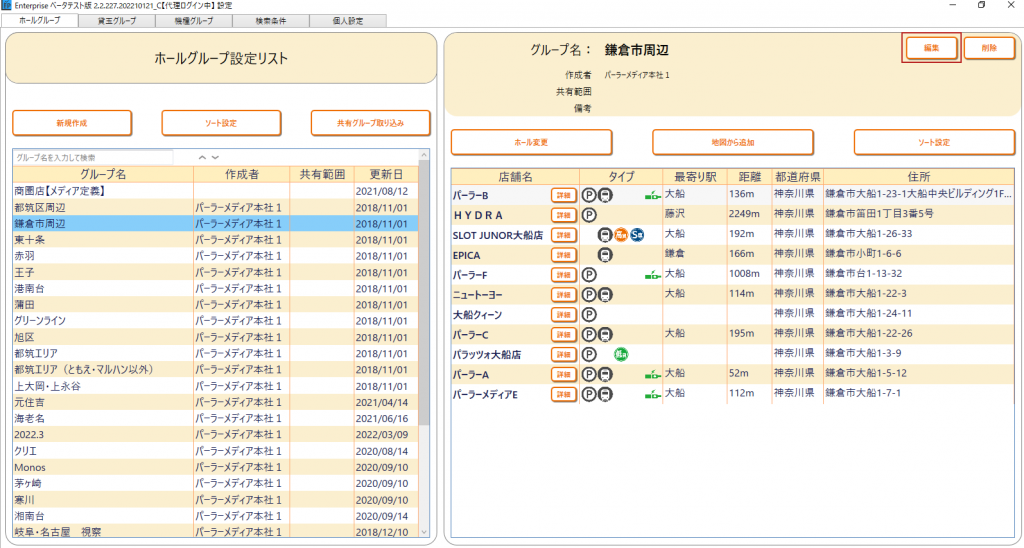The image size is (1024, 548).
Task: Select the 商圏店【メディア定義】 group row
Action: (x=216, y=191)
